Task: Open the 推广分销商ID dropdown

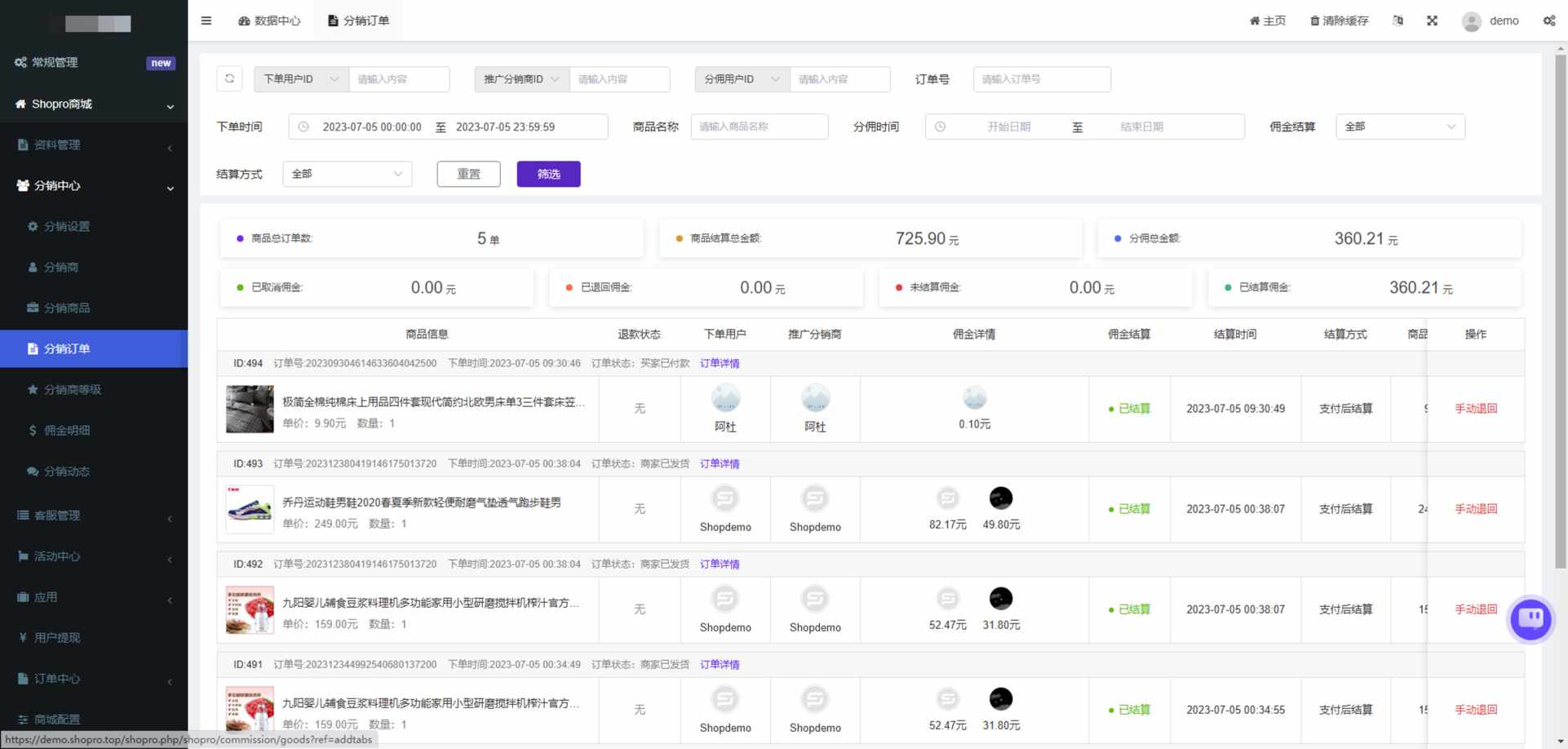Action: tap(521, 79)
